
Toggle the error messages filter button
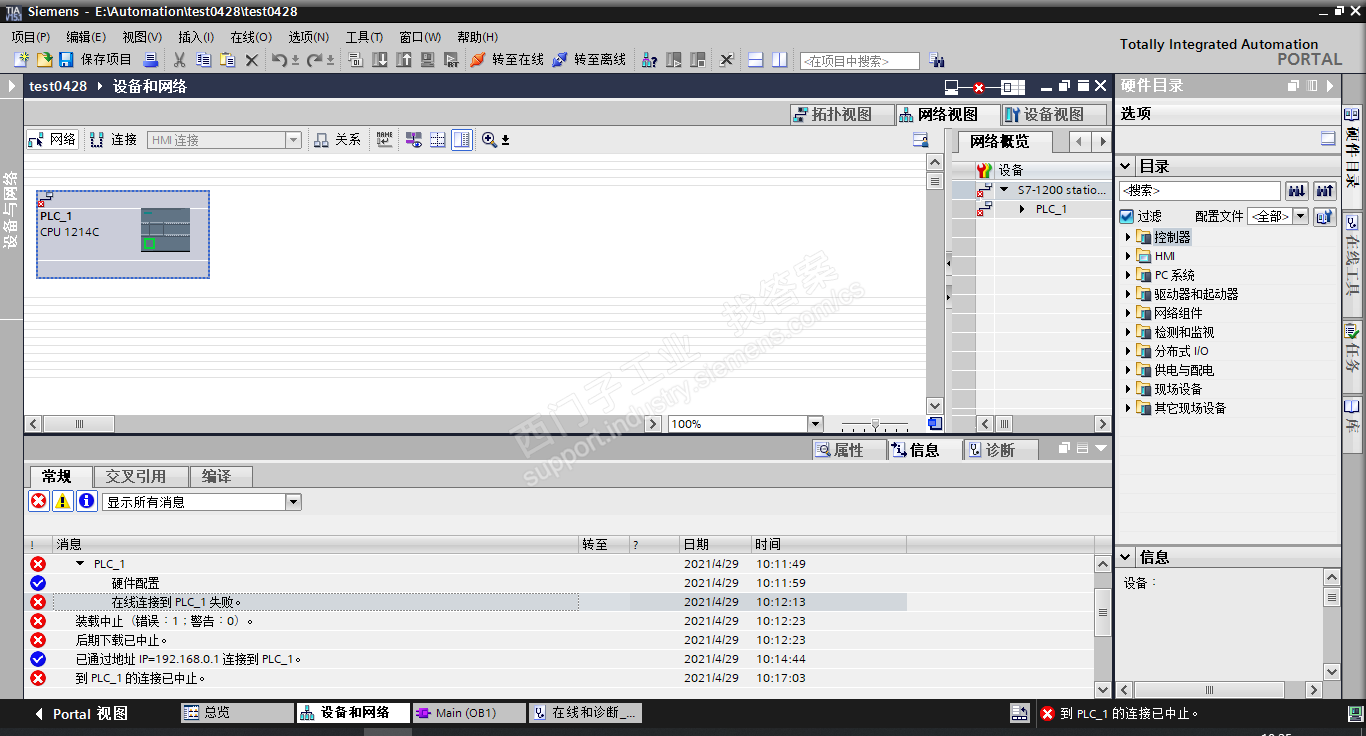coord(38,501)
